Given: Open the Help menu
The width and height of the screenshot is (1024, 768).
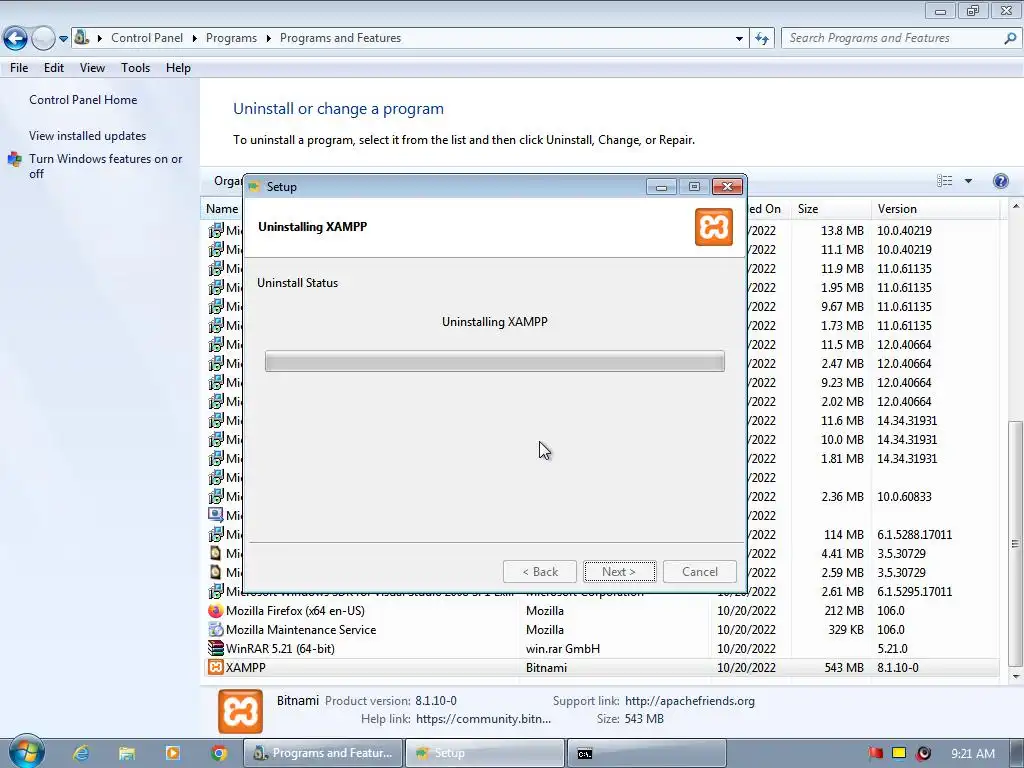Looking at the screenshot, I should pos(178,68).
